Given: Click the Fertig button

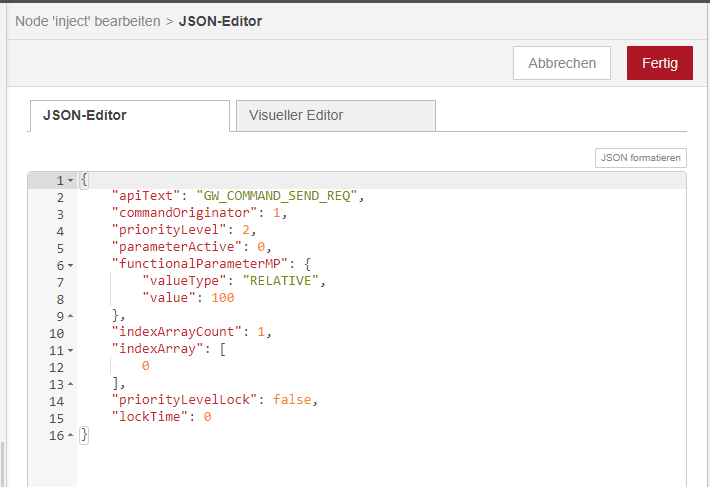Looking at the screenshot, I should 660,63.
